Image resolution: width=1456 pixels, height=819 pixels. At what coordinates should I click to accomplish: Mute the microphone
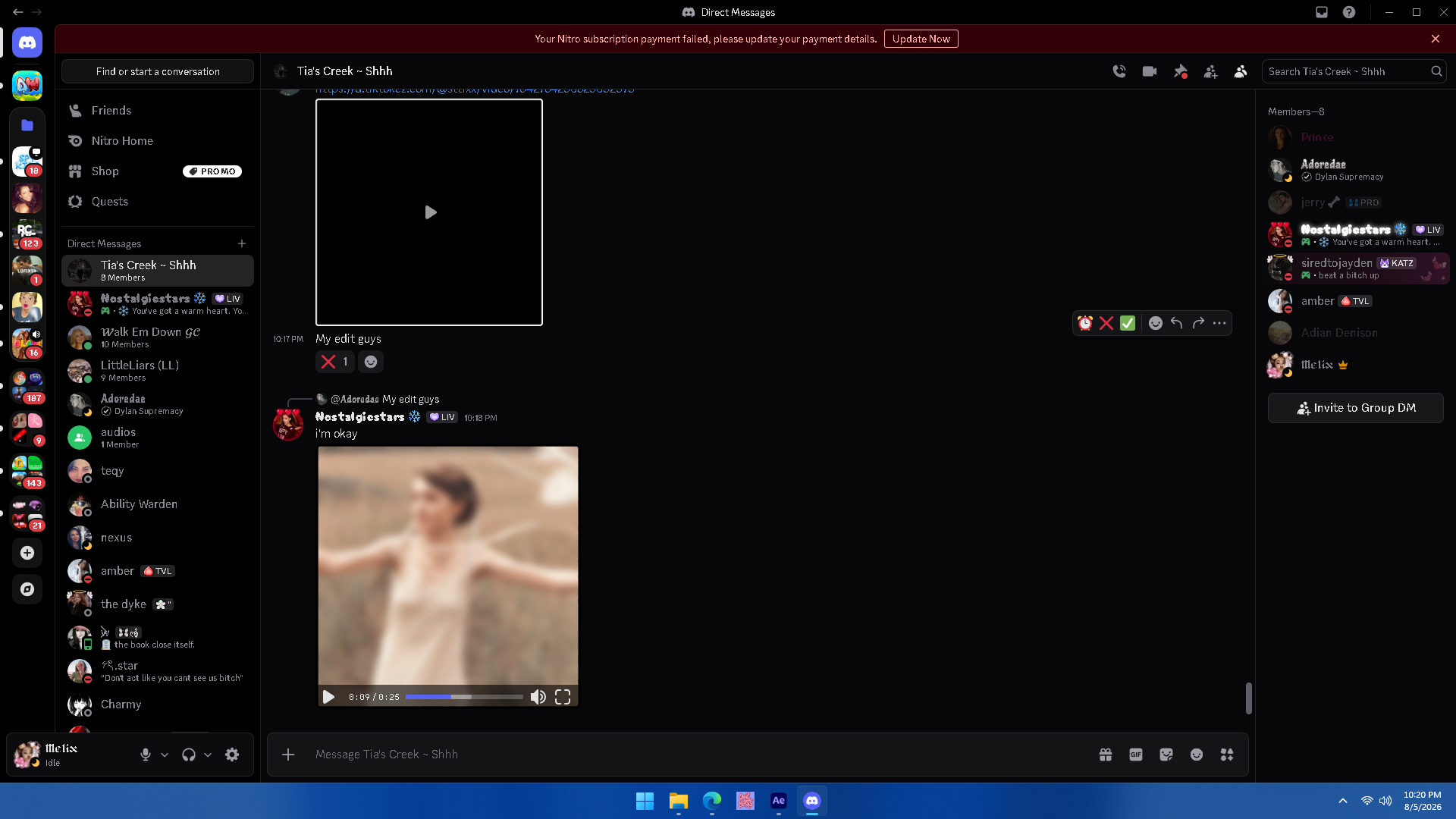(x=146, y=755)
